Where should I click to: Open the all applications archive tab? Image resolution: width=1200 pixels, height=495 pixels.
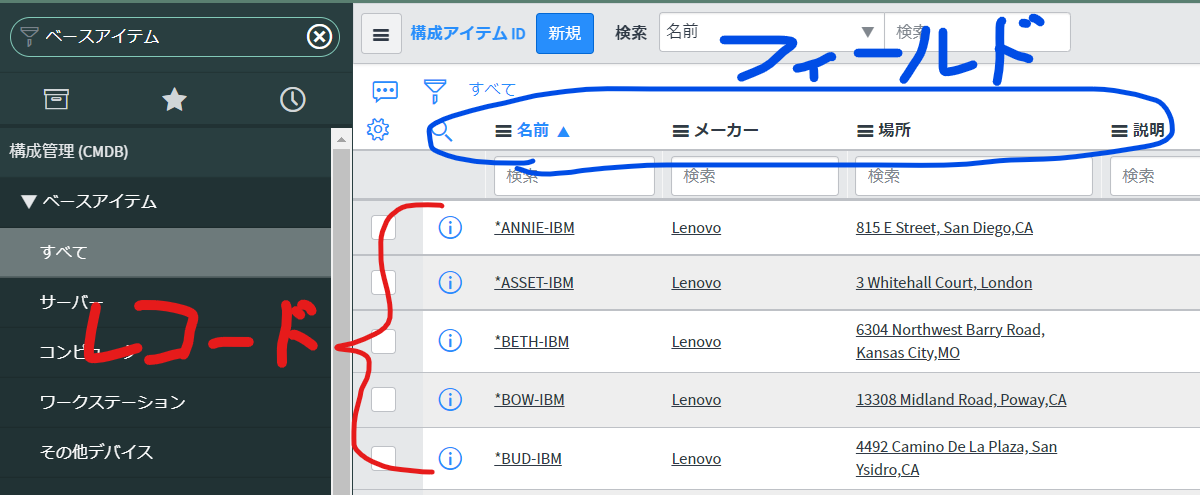pos(56,99)
